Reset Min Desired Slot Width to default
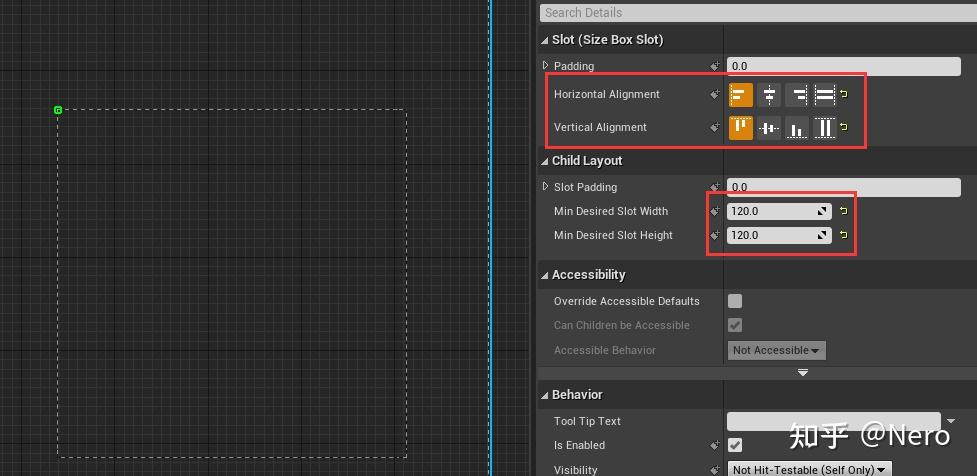 tap(843, 211)
